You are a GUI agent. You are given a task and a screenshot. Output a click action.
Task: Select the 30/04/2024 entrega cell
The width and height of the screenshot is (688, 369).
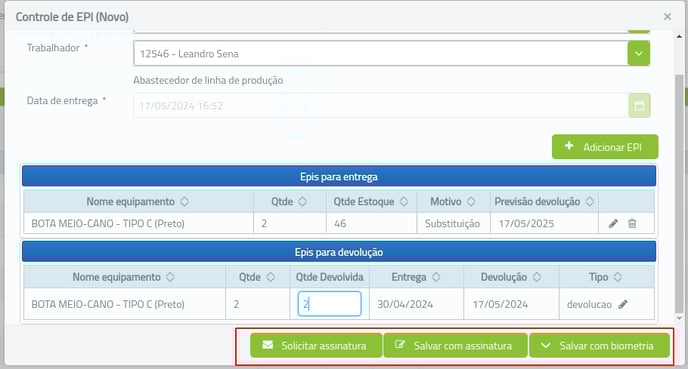tap(416, 304)
